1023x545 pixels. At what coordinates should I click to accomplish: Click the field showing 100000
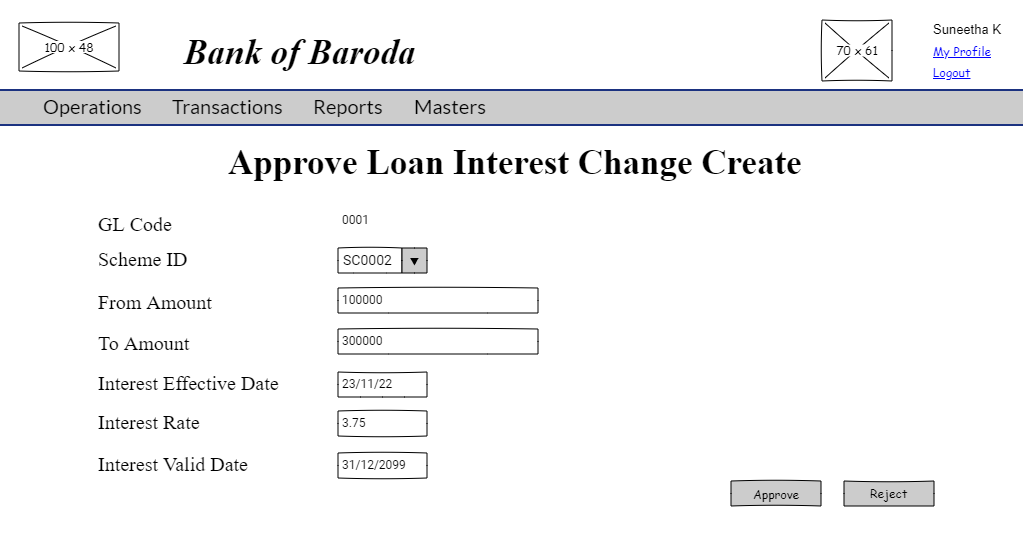pyautogui.click(x=437, y=300)
